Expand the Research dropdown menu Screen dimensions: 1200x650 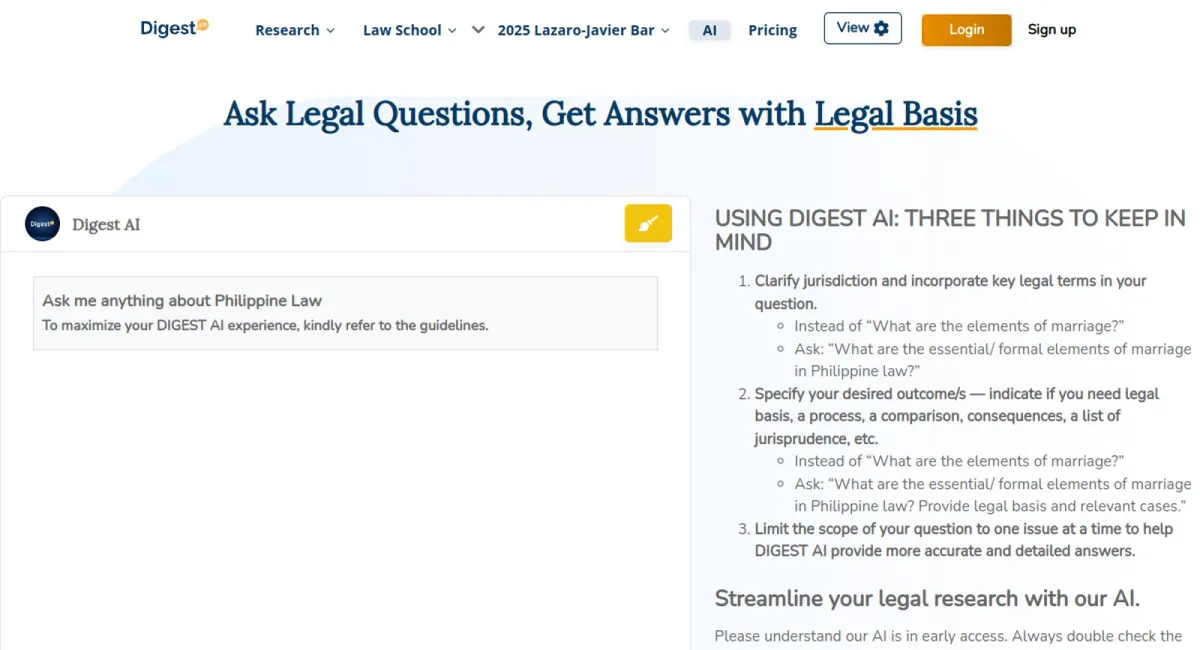click(295, 30)
